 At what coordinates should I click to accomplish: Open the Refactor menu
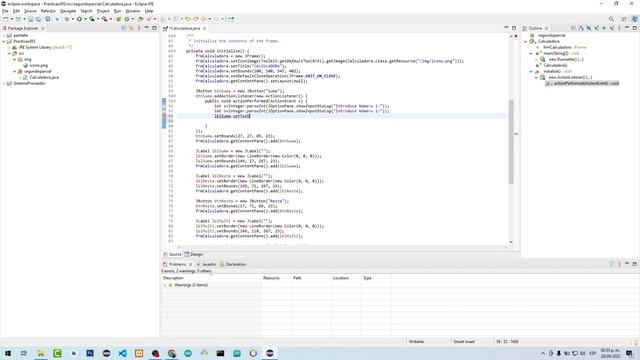click(x=48, y=11)
